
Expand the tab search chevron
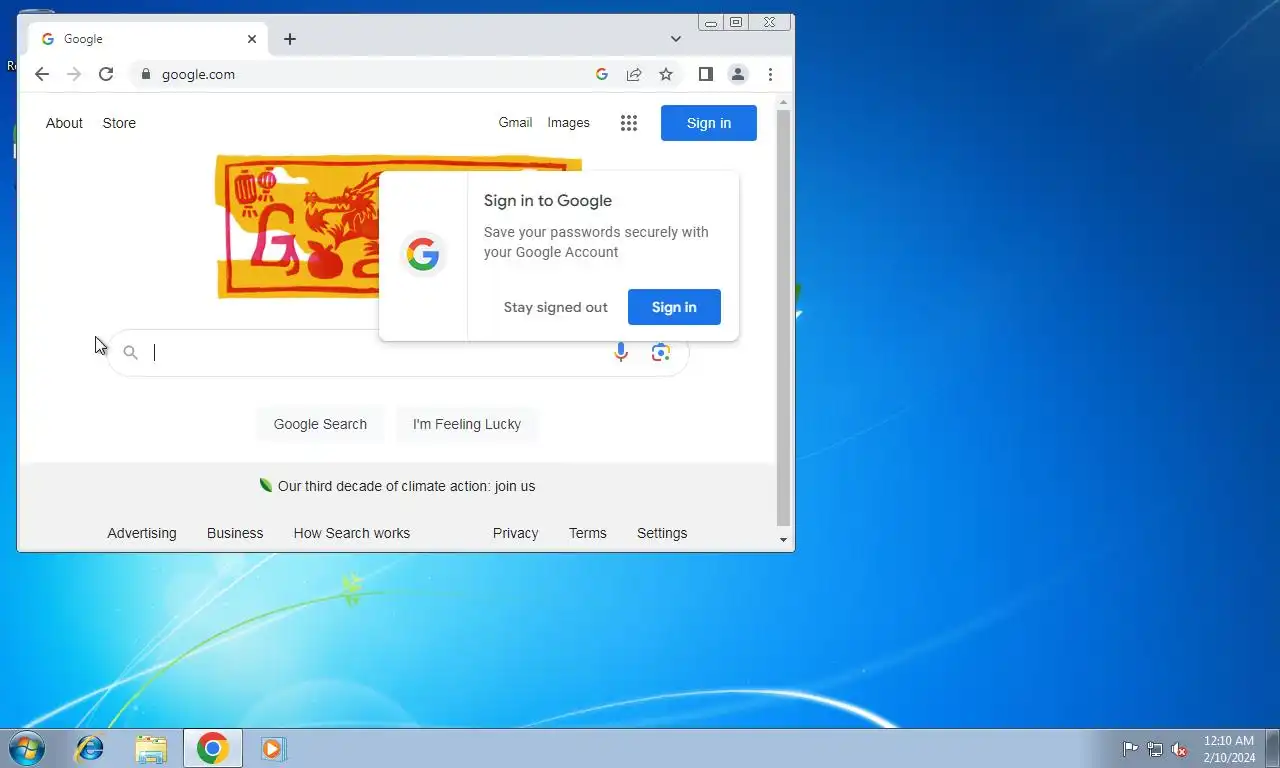coord(676,39)
